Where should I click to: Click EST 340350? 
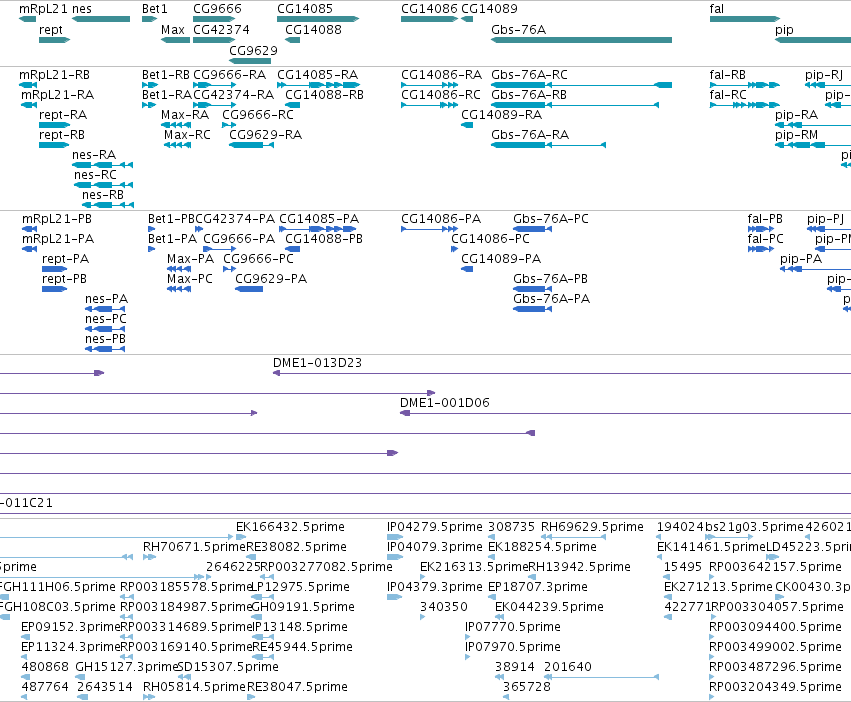coord(443,607)
